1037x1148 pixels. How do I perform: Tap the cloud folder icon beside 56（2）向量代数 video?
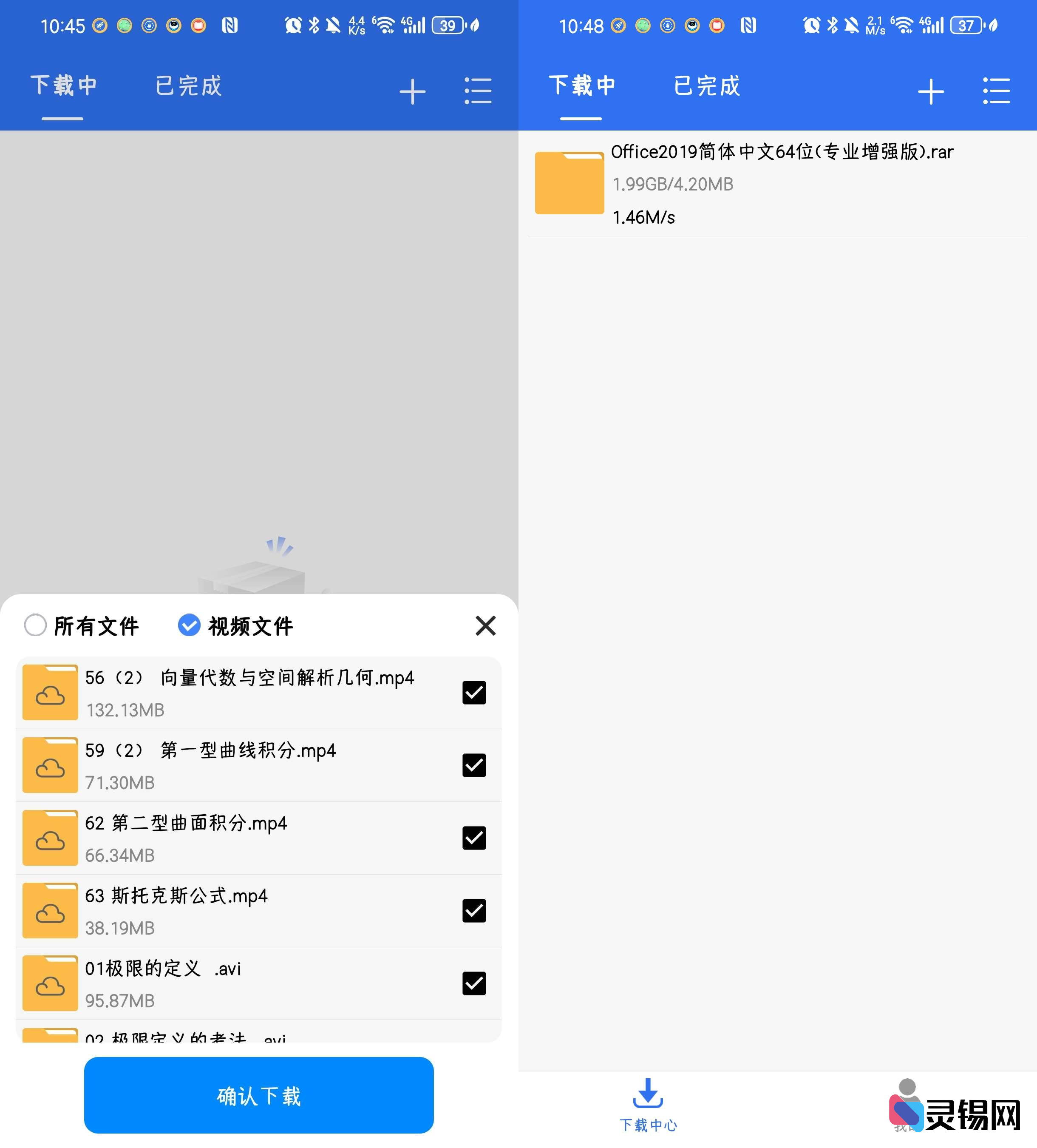pos(50,692)
